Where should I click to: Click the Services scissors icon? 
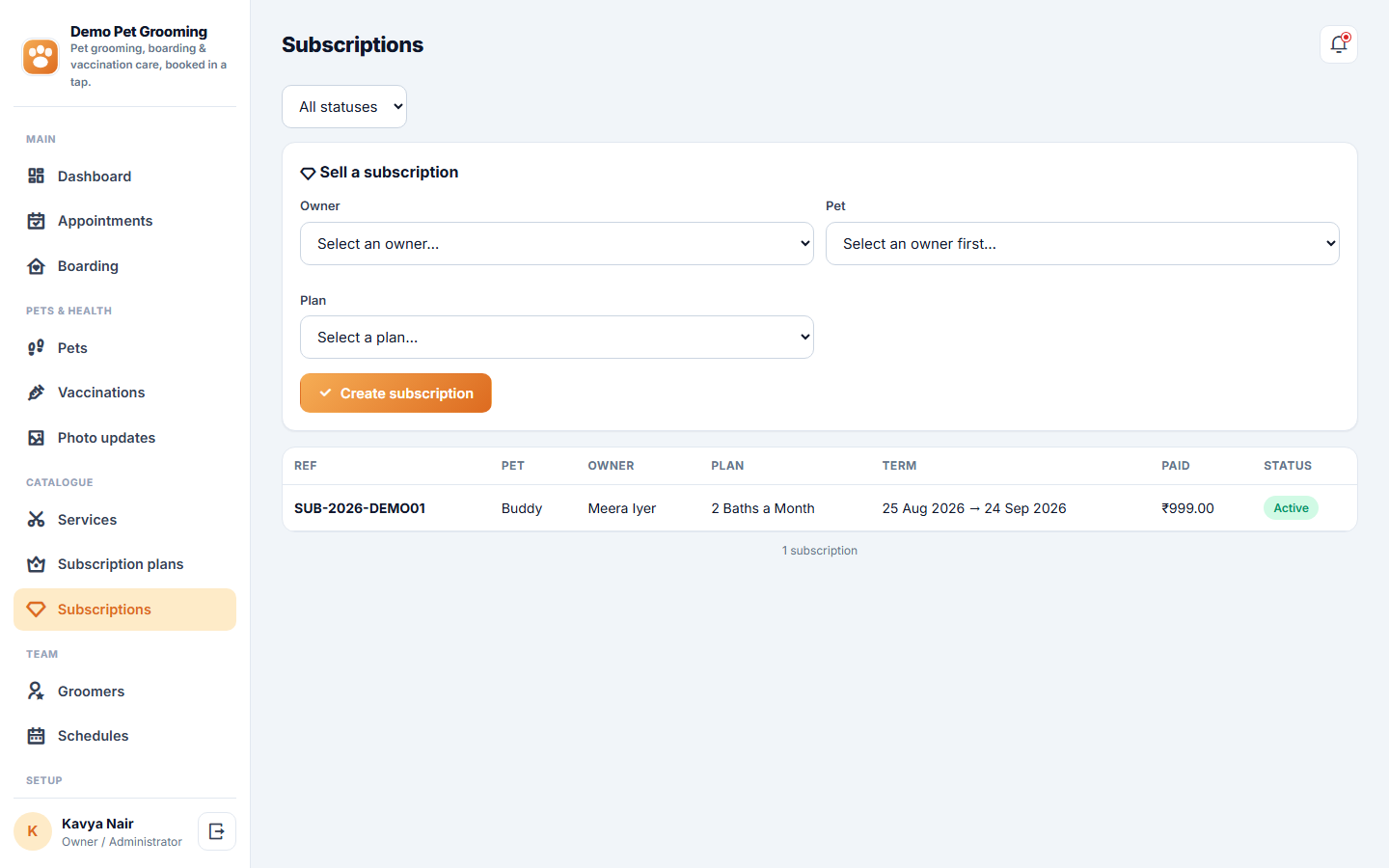click(37, 520)
